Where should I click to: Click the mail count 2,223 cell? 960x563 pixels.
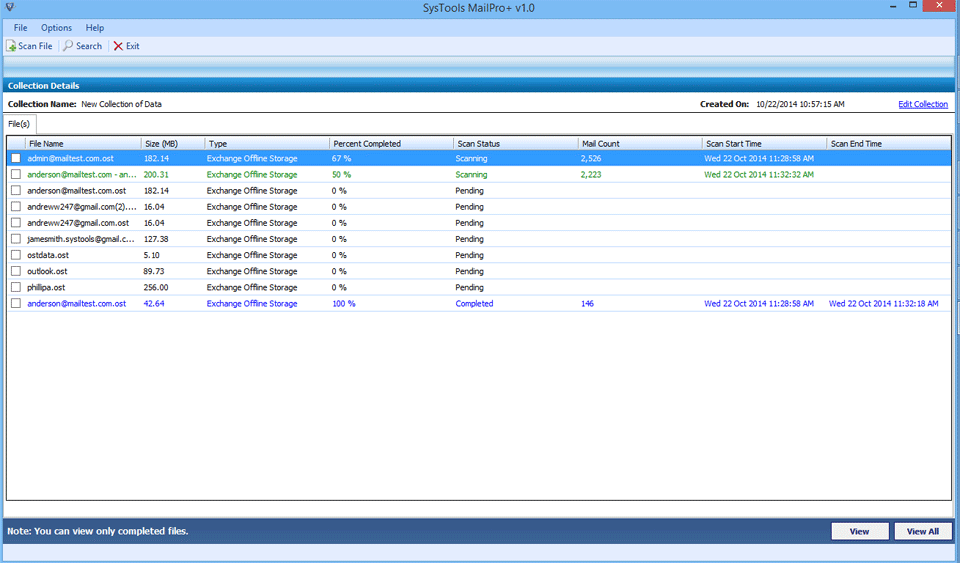tap(591, 174)
